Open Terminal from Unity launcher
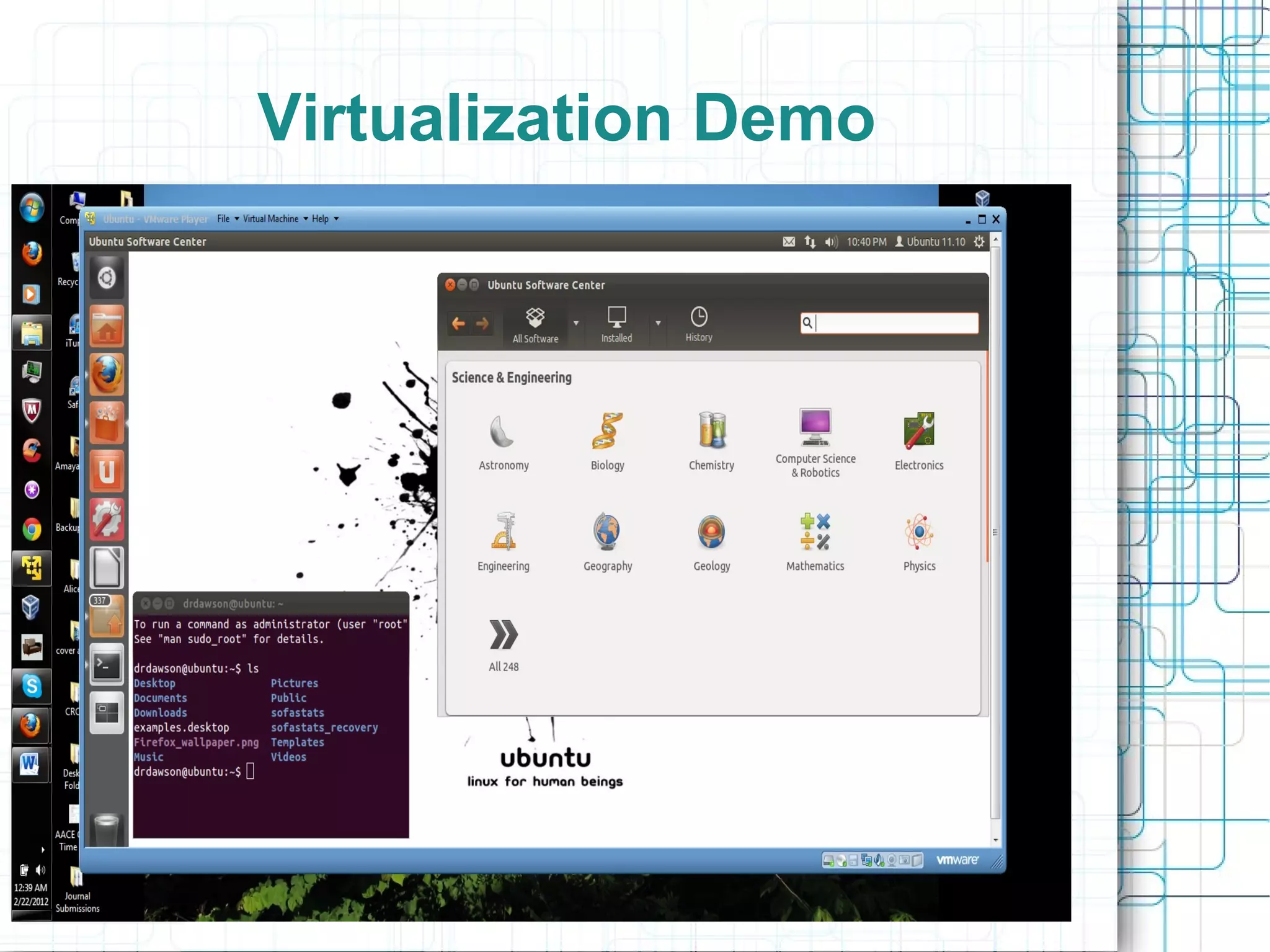The width and height of the screenshot is (1270, 952). coord(107,664)
